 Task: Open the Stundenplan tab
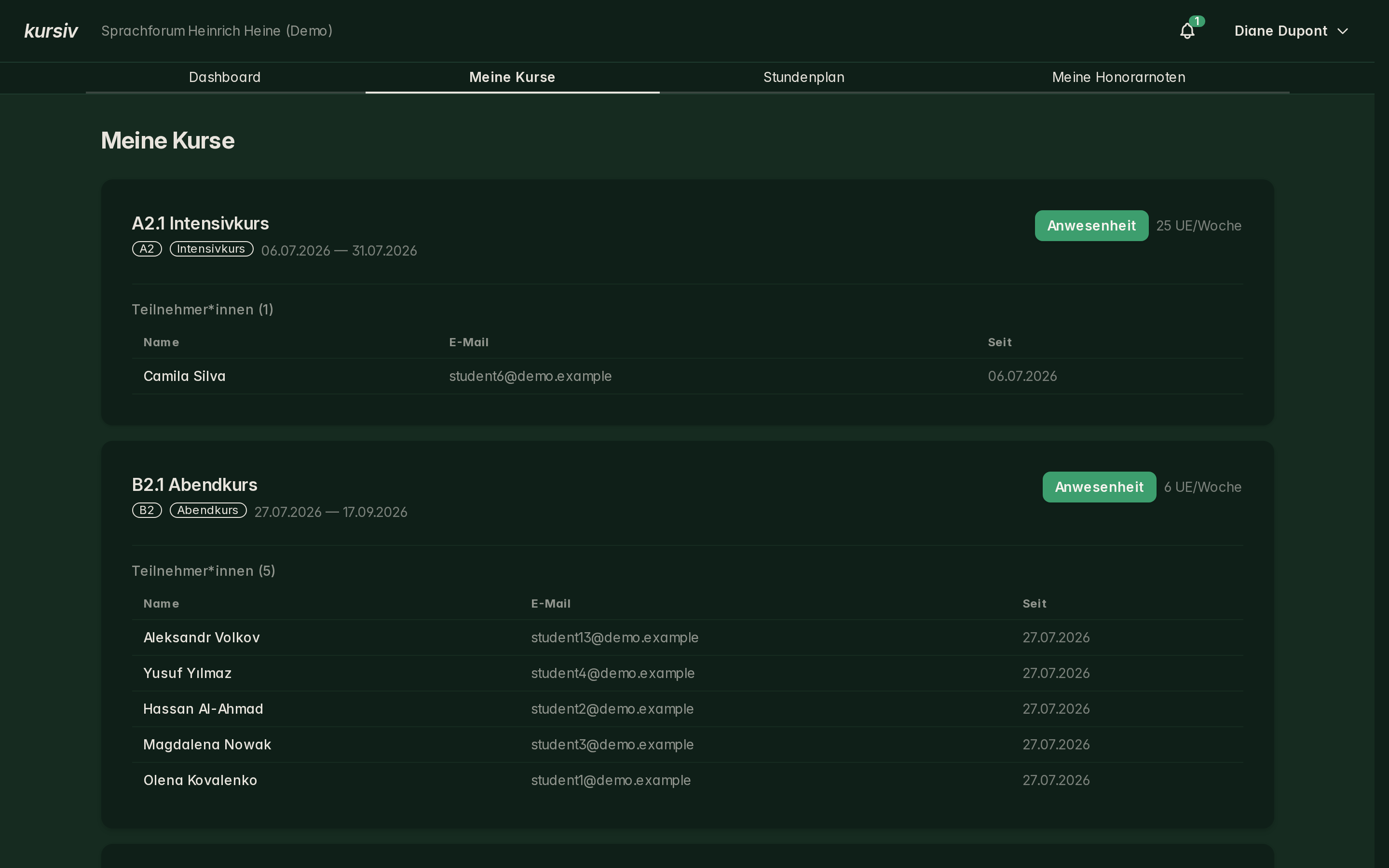pos(803,78)
